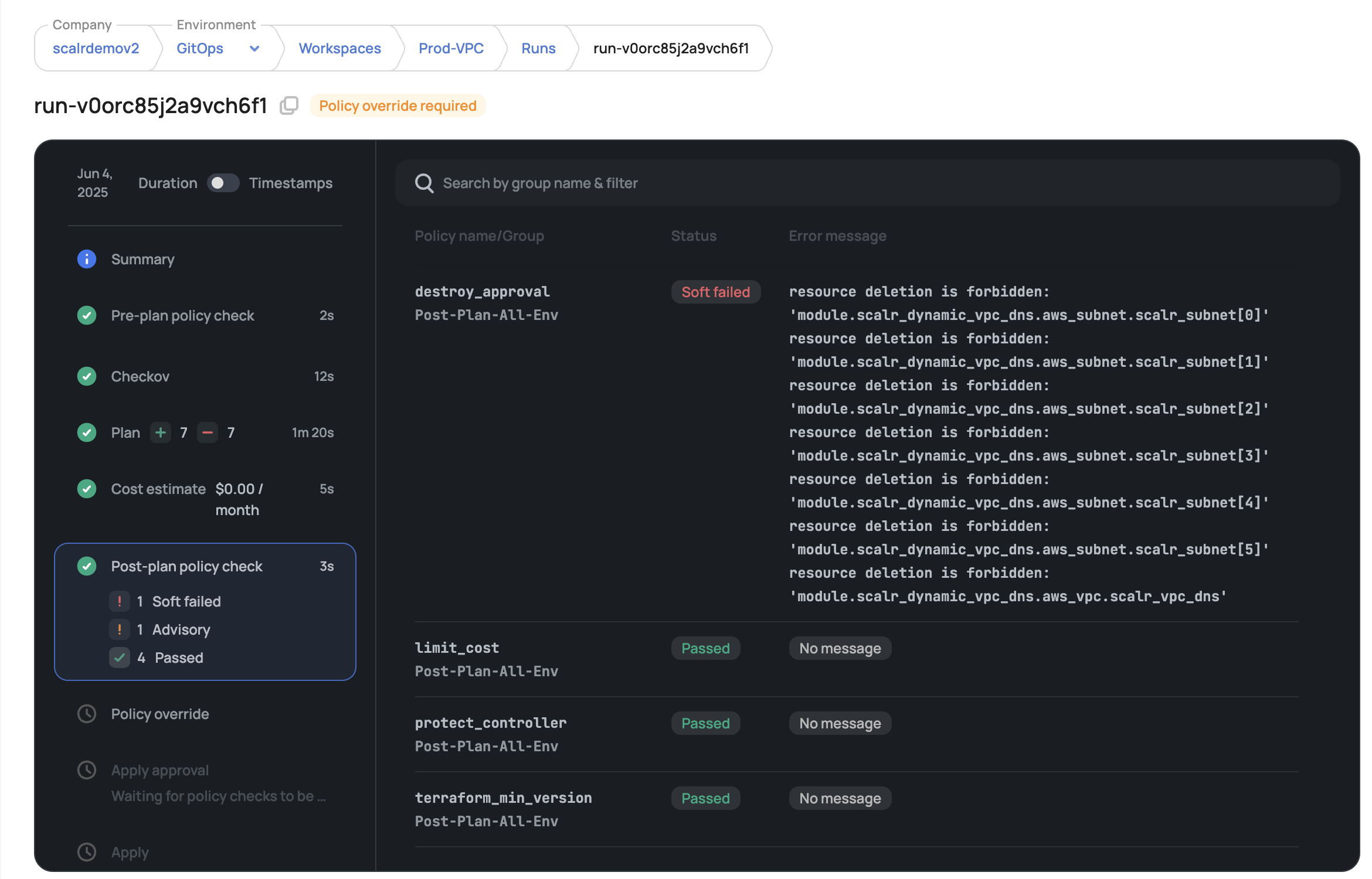Click the Post-plan policy check checkmark icon
Screen dimensions: 1372x879
coord(87,566)
